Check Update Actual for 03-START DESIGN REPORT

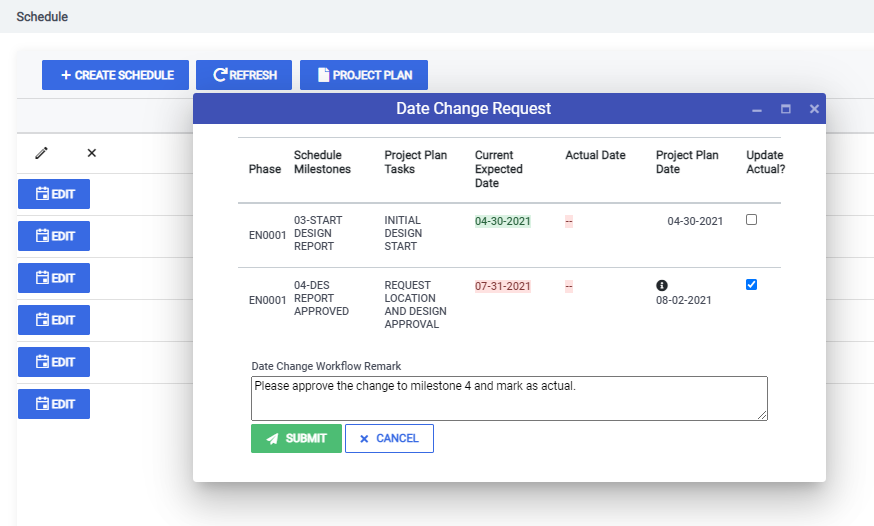pyautogui.click(x=751, y=220)
